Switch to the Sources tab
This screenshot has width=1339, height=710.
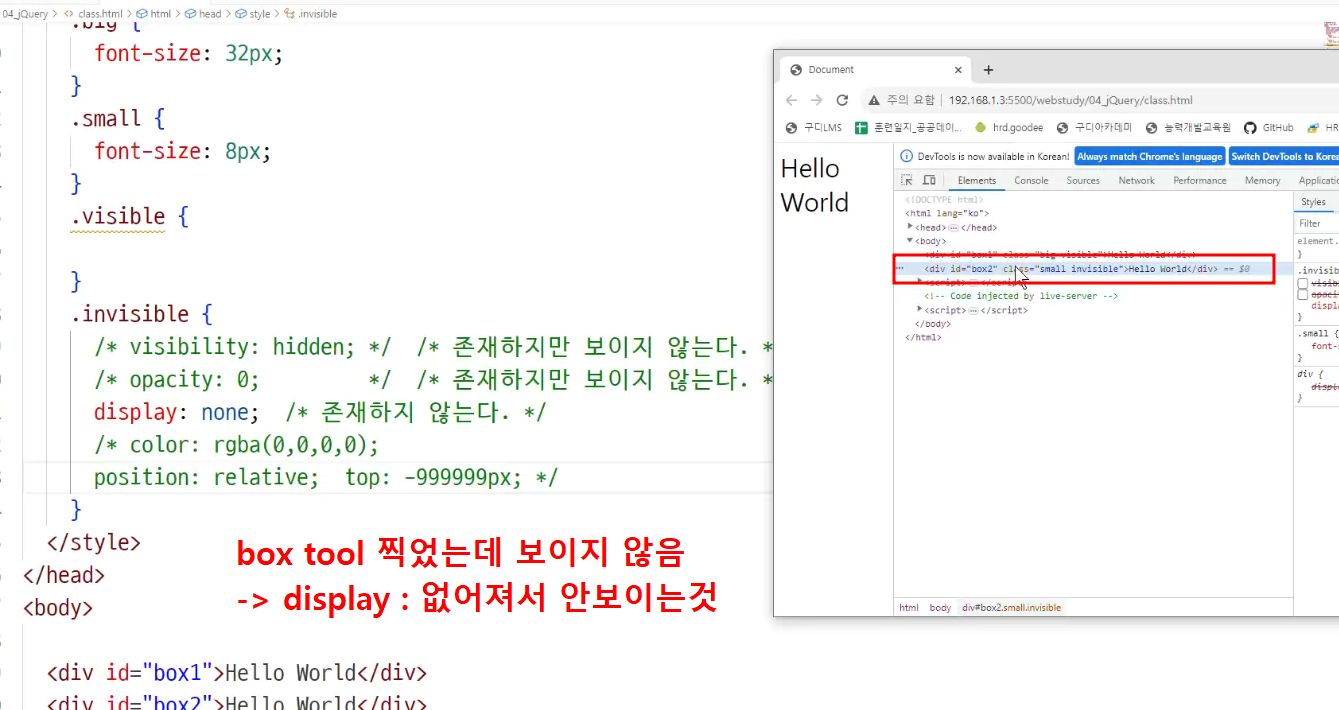(x=1083, y=181)
